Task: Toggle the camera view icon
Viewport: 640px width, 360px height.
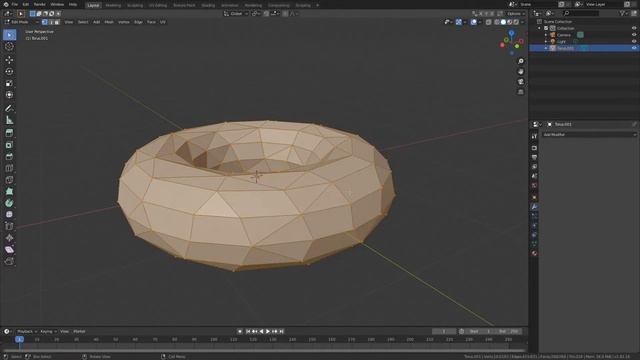Action: [521, 82]
